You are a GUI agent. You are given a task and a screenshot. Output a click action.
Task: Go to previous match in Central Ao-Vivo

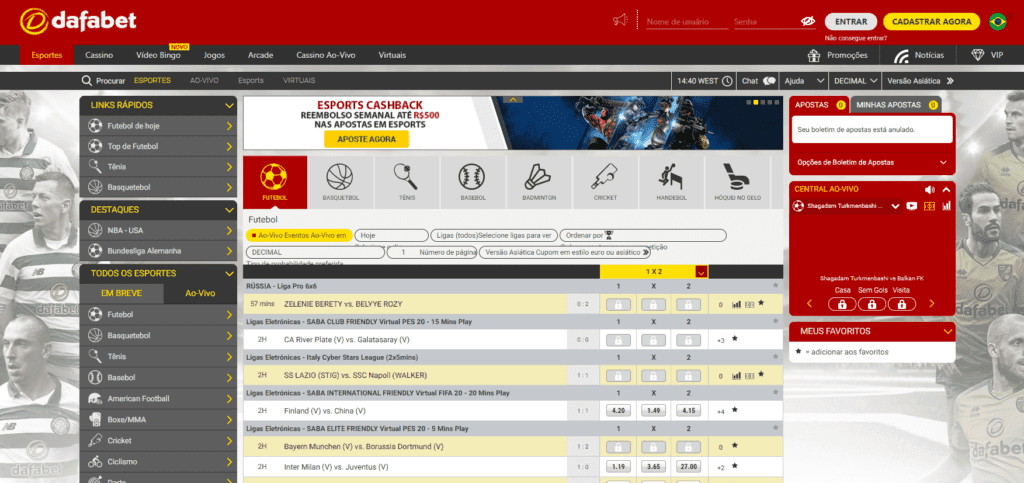click(810, 304)
